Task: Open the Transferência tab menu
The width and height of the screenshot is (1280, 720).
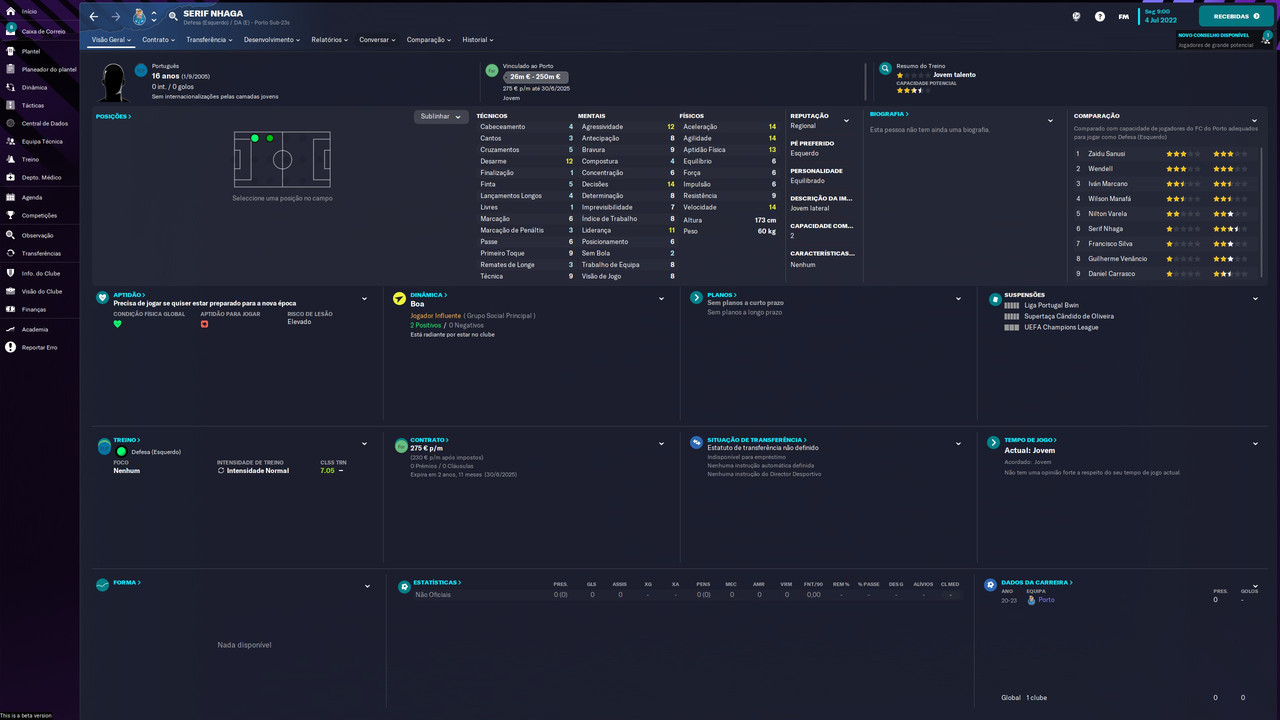Action: pos(209,40)
